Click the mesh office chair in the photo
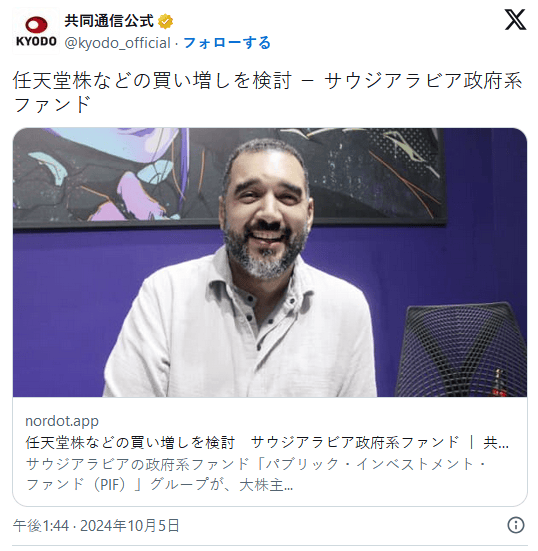 461,350
